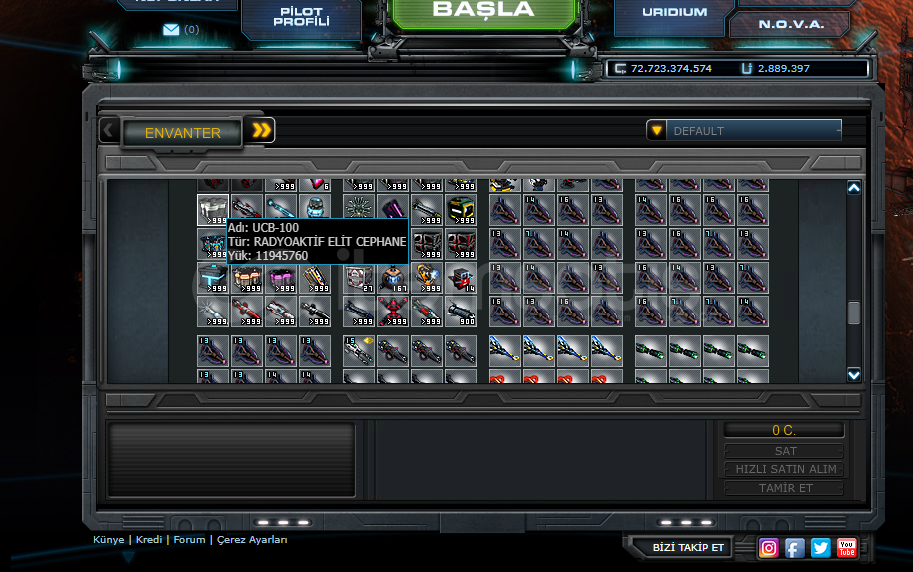Open the Facebook icon
This screenshot has width=913, height=572.
pyautogui.click(x=795, y=548)
